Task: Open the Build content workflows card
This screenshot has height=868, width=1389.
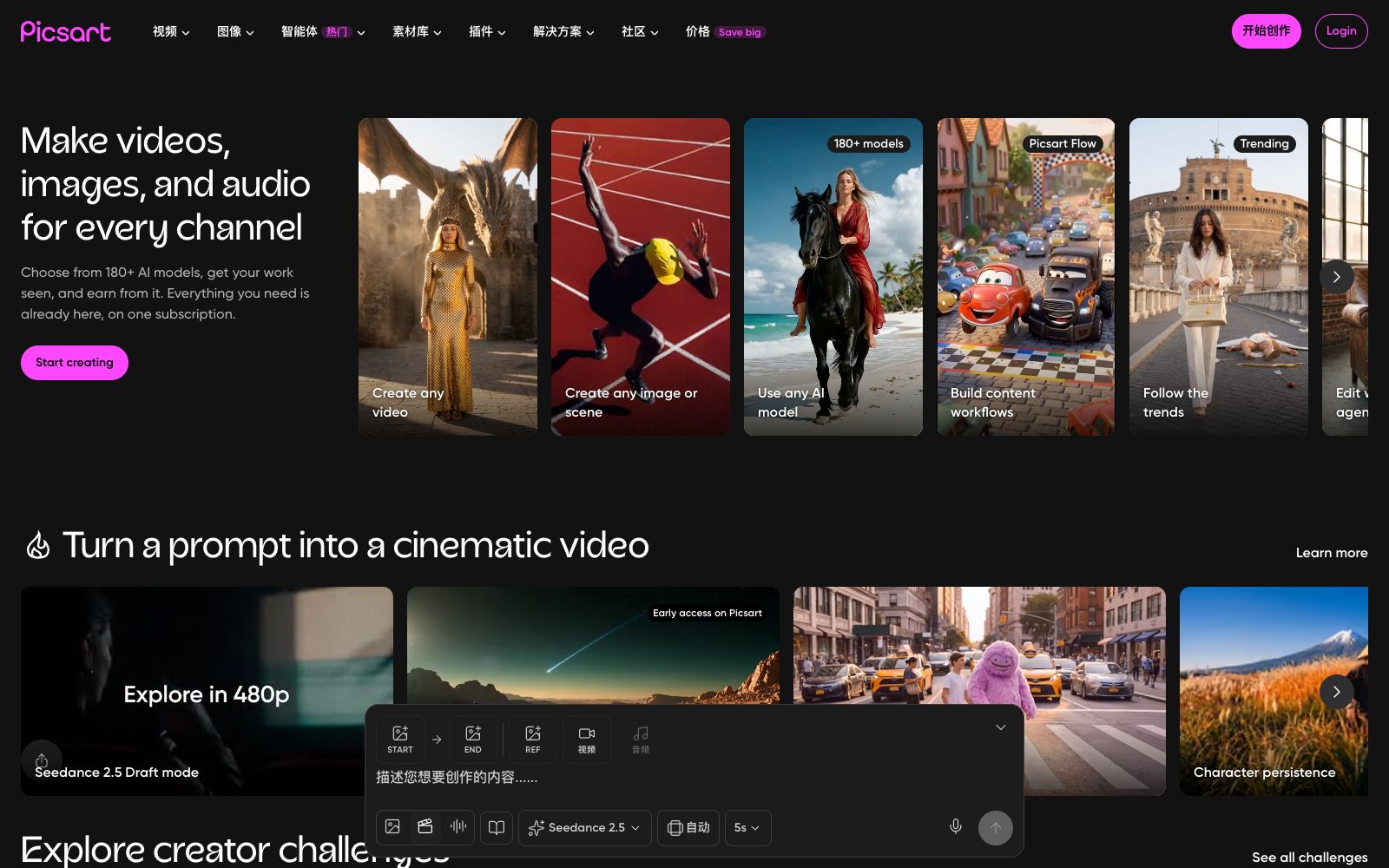Action: pos(1026,277)
